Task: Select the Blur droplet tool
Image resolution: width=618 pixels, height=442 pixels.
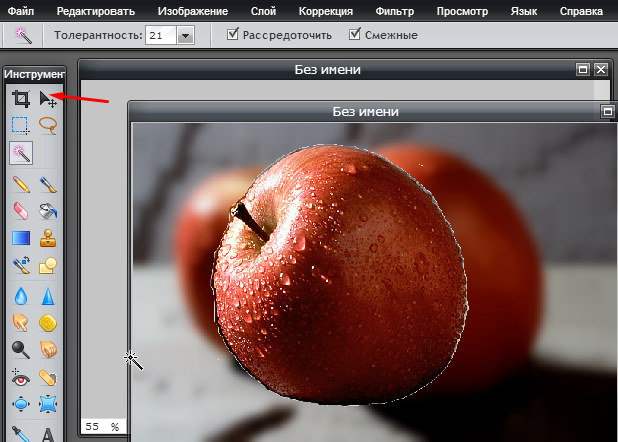Action: pyautogui.click(x=20, y=296)
